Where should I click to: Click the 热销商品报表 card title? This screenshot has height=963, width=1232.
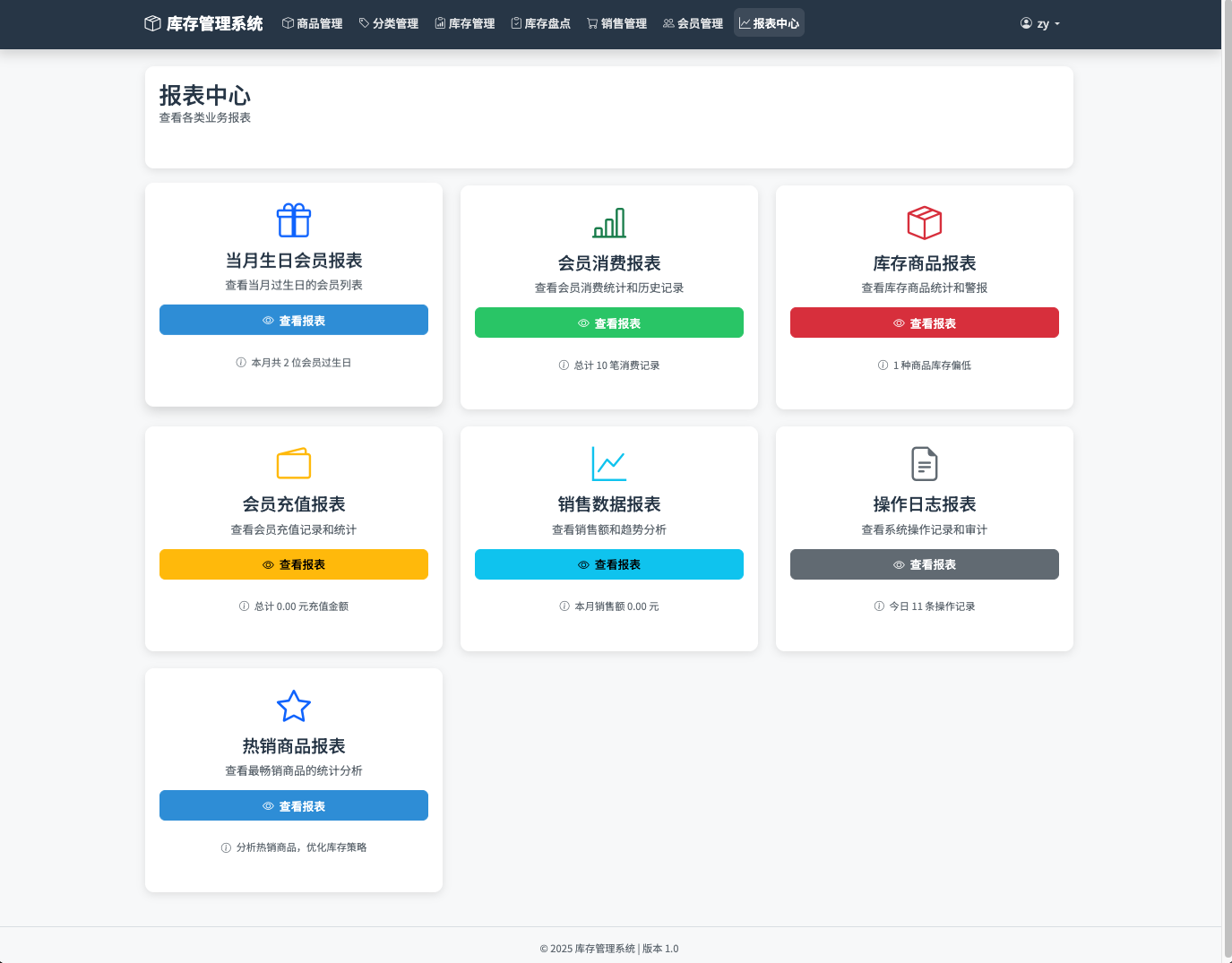point(294,746)
